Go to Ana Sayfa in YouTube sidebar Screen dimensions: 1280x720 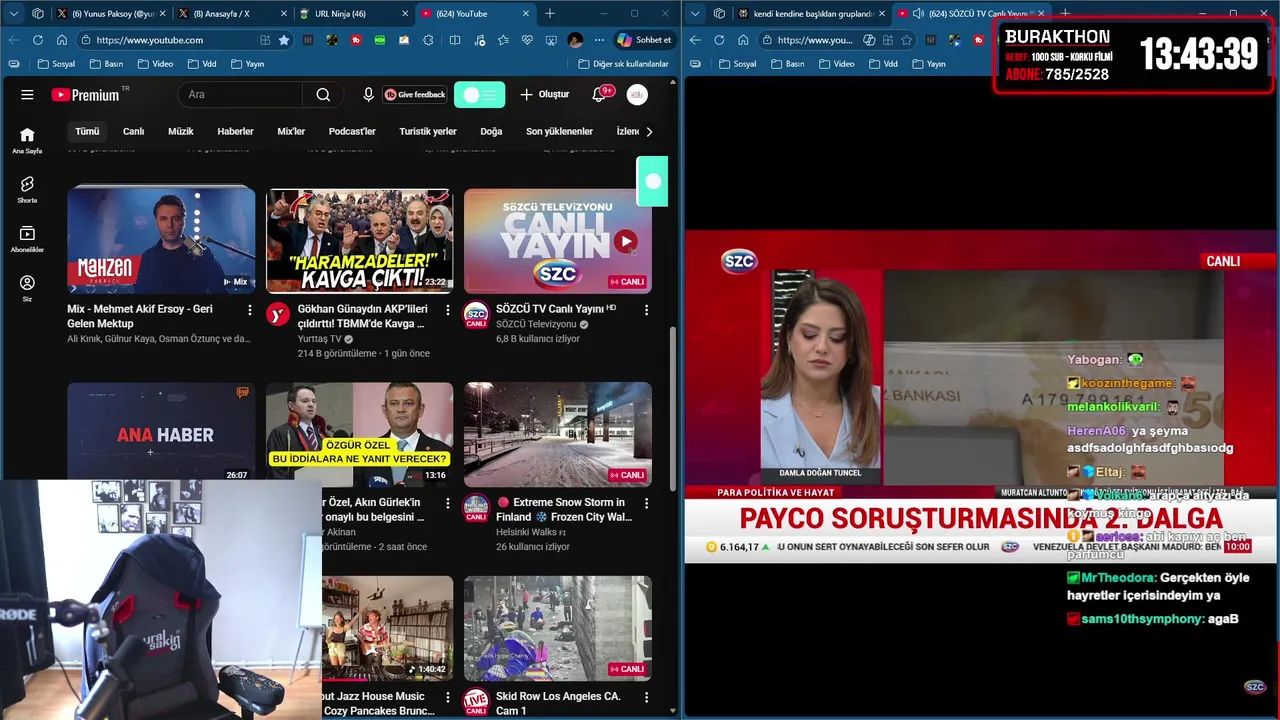(27, 140)
